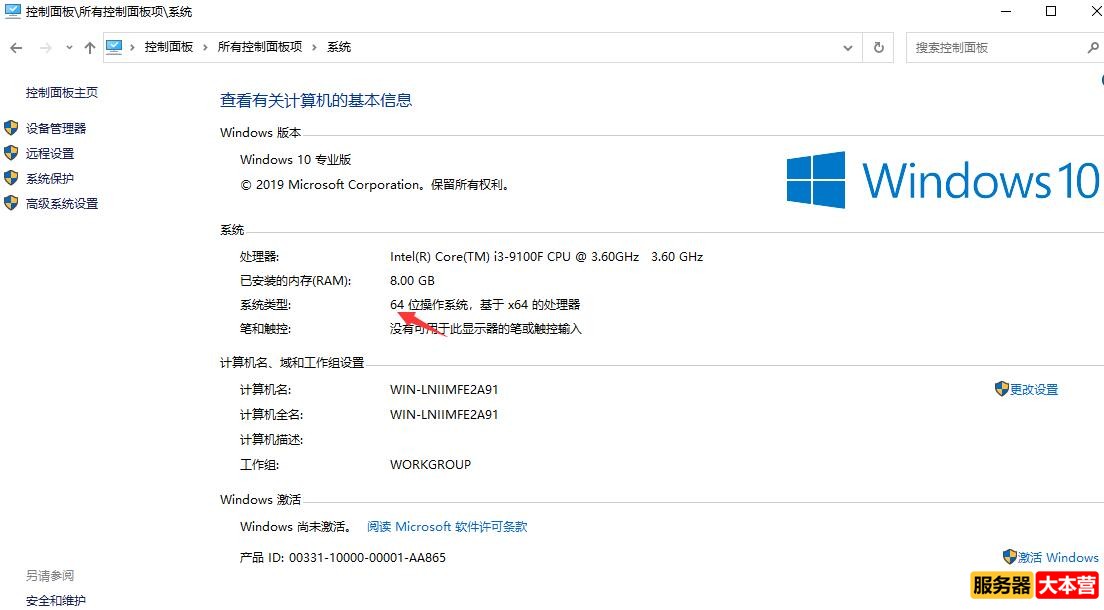The height and width of the screenshot is (610, 1104).
Task: Expand the chevron after the computer icon
Action: coord(132,47)
